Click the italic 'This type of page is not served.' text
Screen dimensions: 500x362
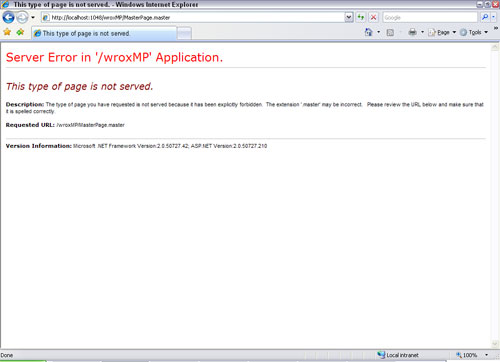point(79,87)
